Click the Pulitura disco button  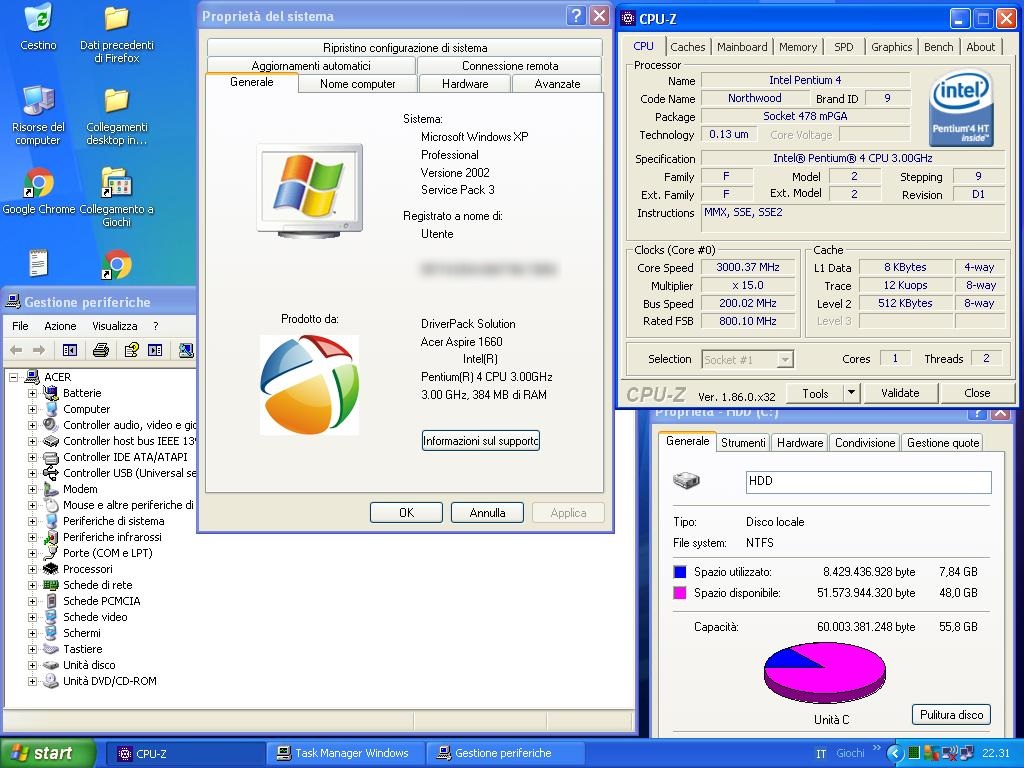951,714
